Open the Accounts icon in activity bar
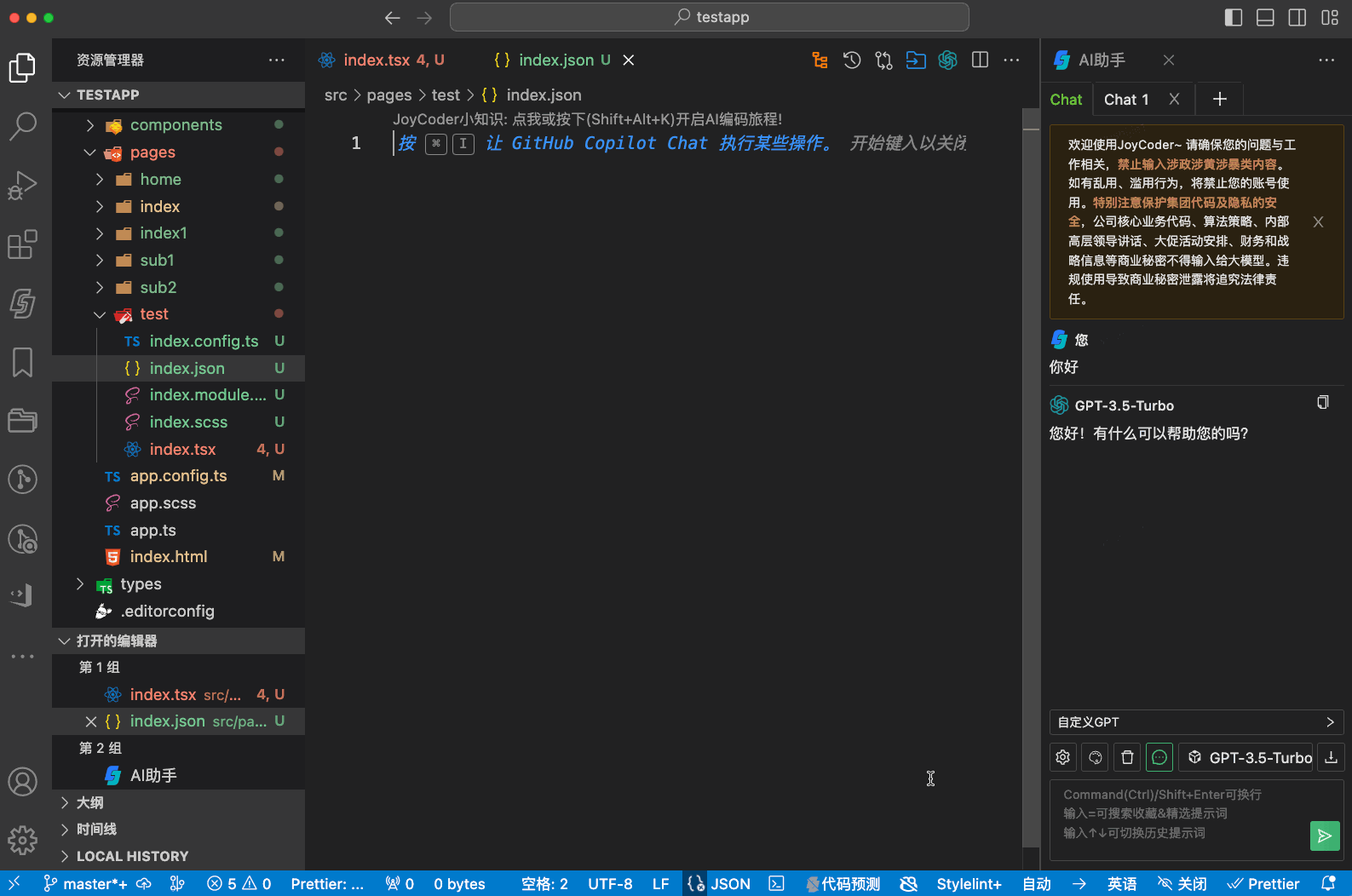This screenshot has height=896, width=1352. [23, 781]
